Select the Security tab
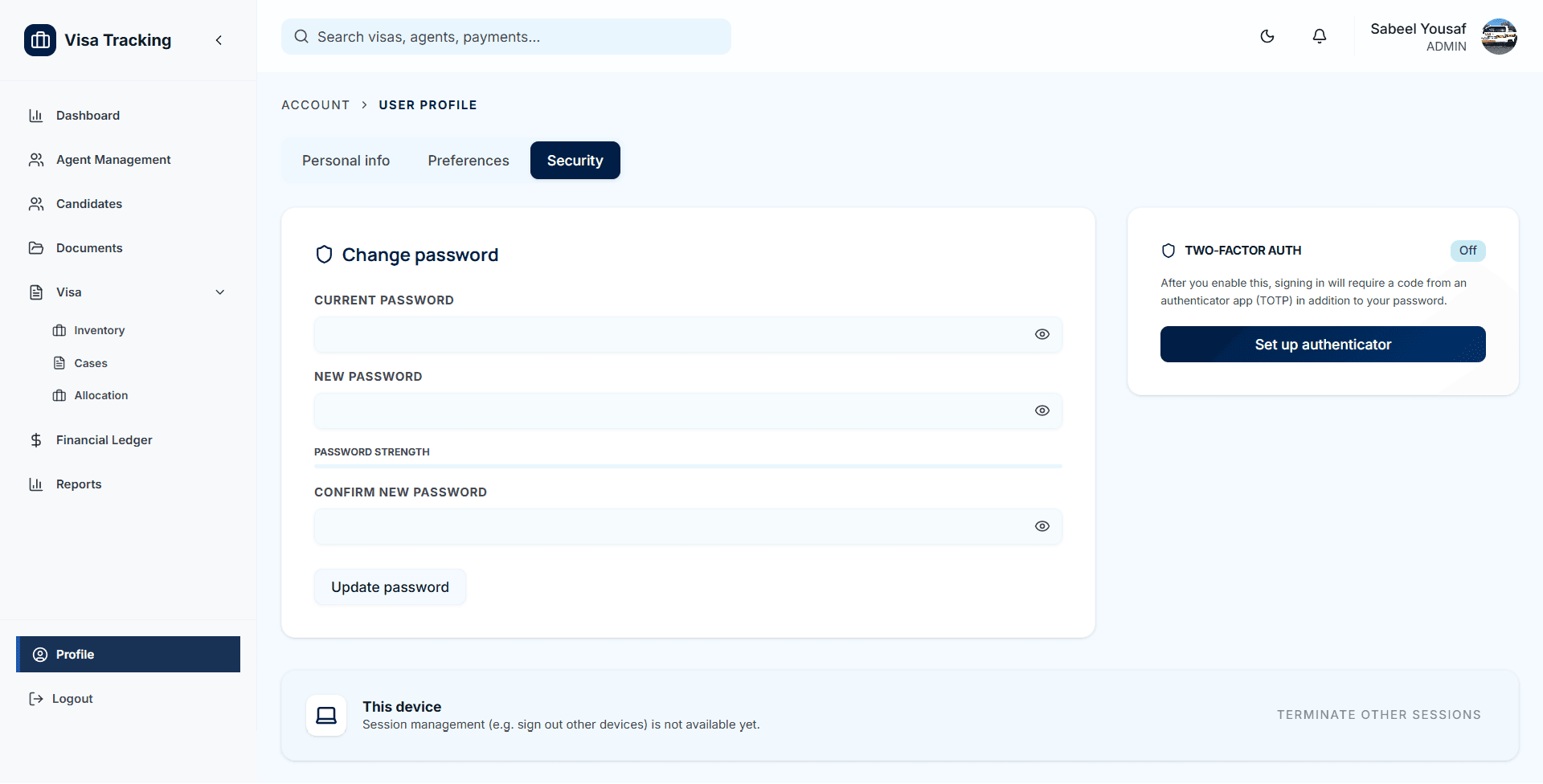 pyautogui.click(x=575, y=161)
